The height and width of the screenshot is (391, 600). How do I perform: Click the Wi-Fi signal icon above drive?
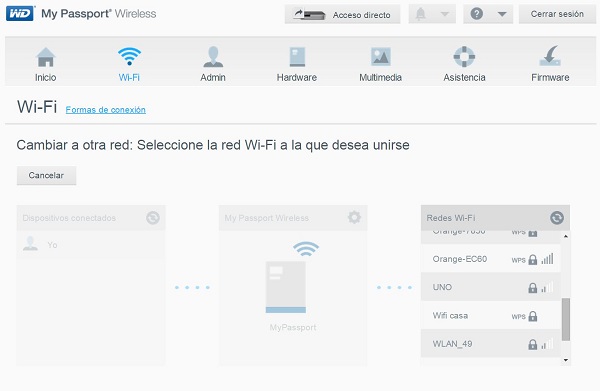306,249
